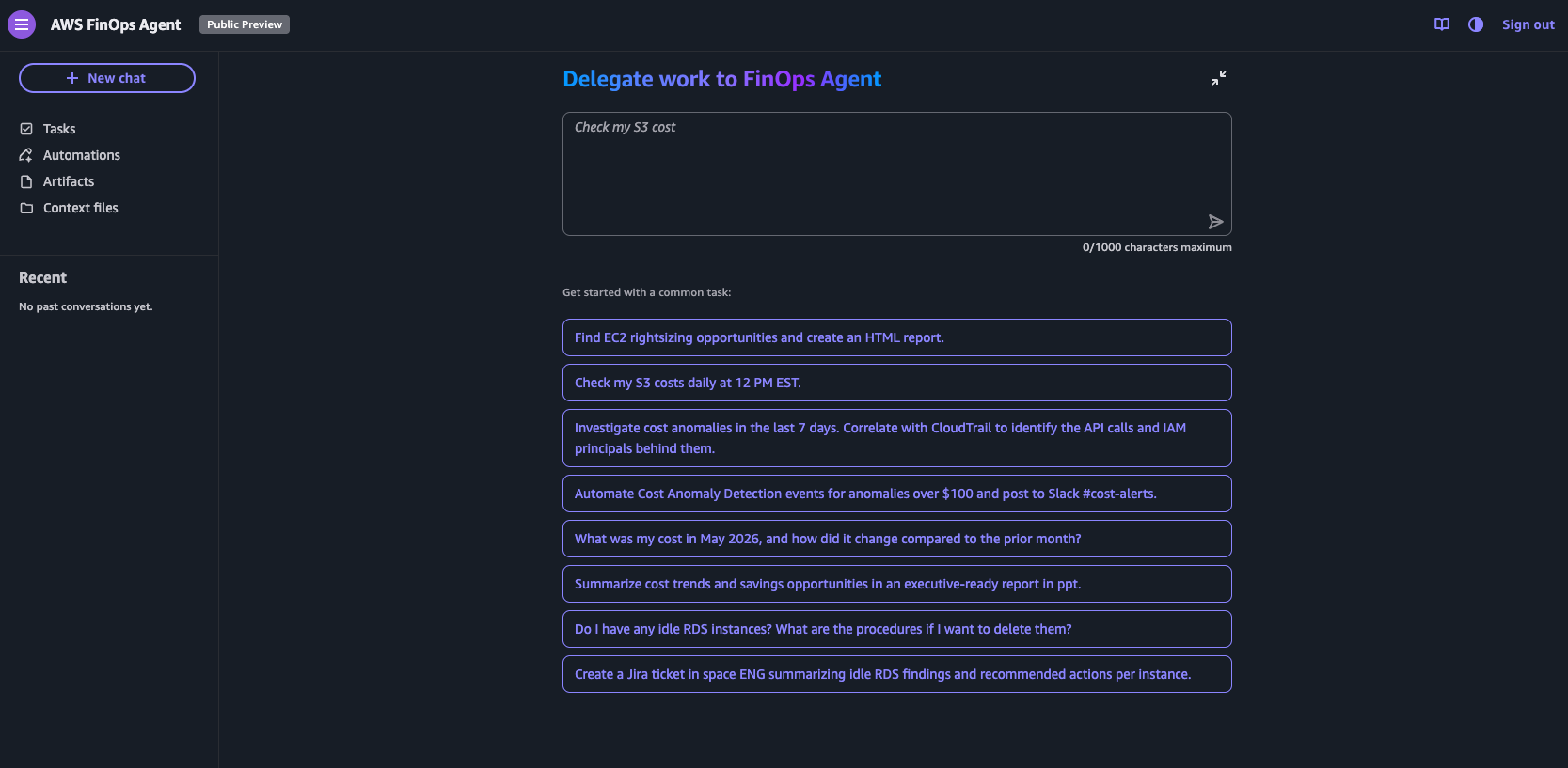This screenshot has height=768, width=1568.
Task: Focus the 'Check my S3 cost' prompt box
Action: pos(897,174)
